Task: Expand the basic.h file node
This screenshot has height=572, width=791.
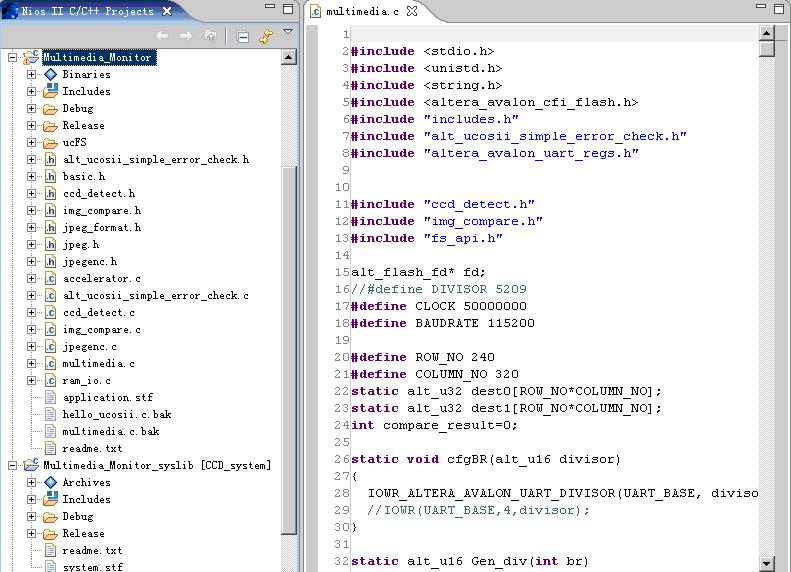Action: click(32, 177)
